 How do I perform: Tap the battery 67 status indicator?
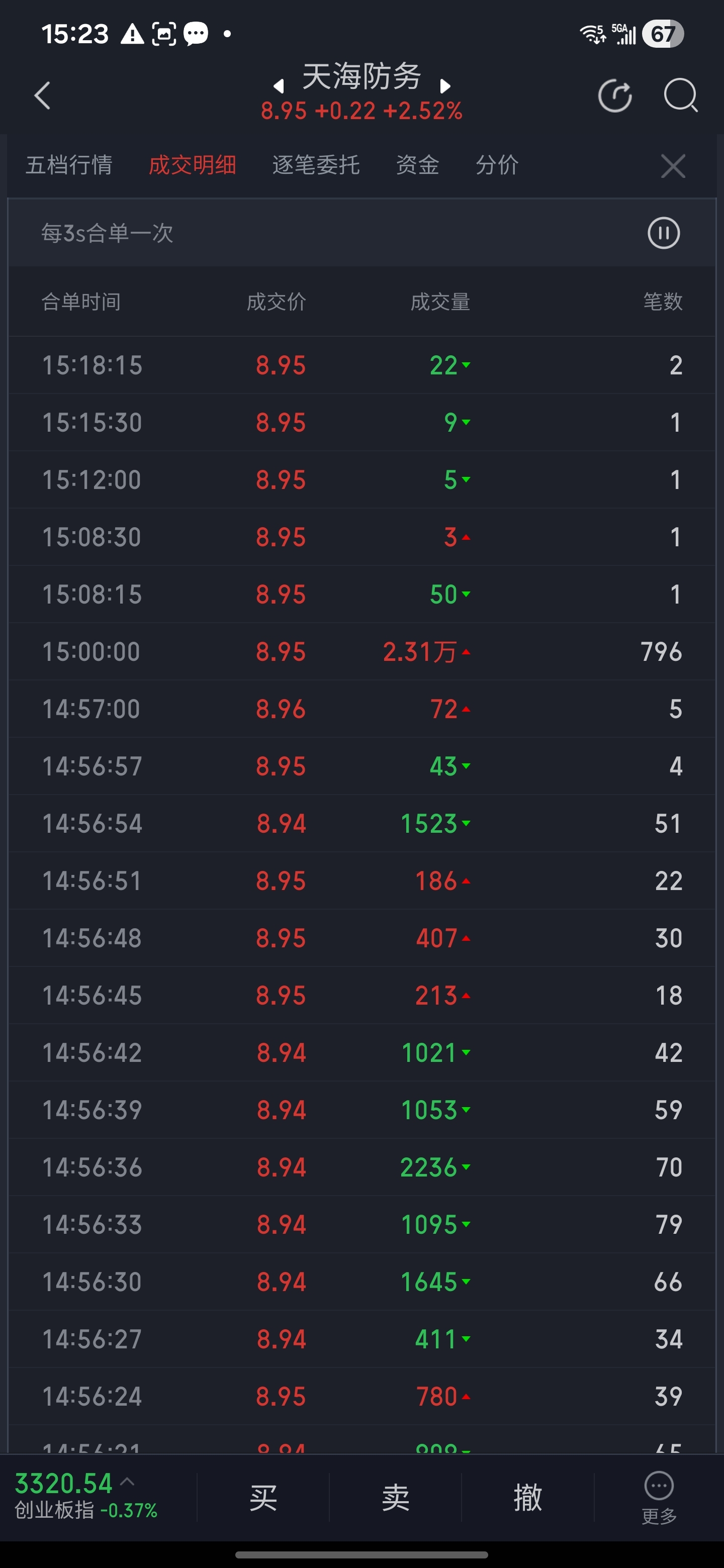(663, 34)
